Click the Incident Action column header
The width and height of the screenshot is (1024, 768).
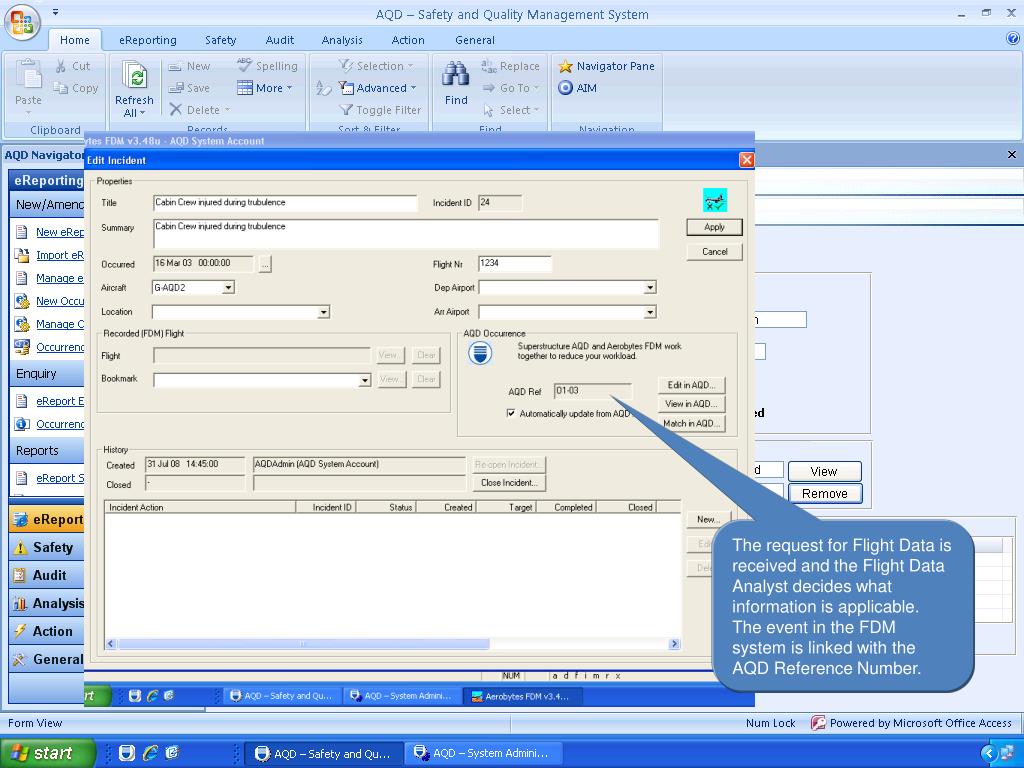click(x=200, y=507)
